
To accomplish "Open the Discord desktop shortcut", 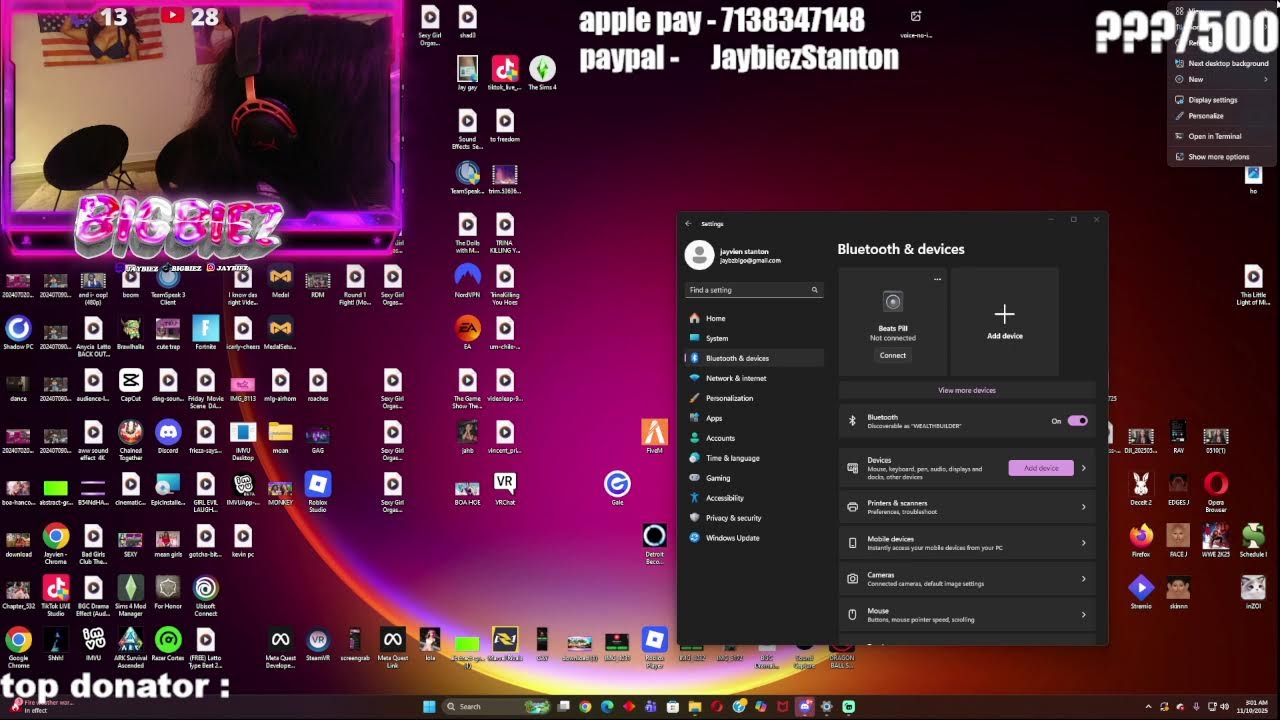I will tap(168, 433).
